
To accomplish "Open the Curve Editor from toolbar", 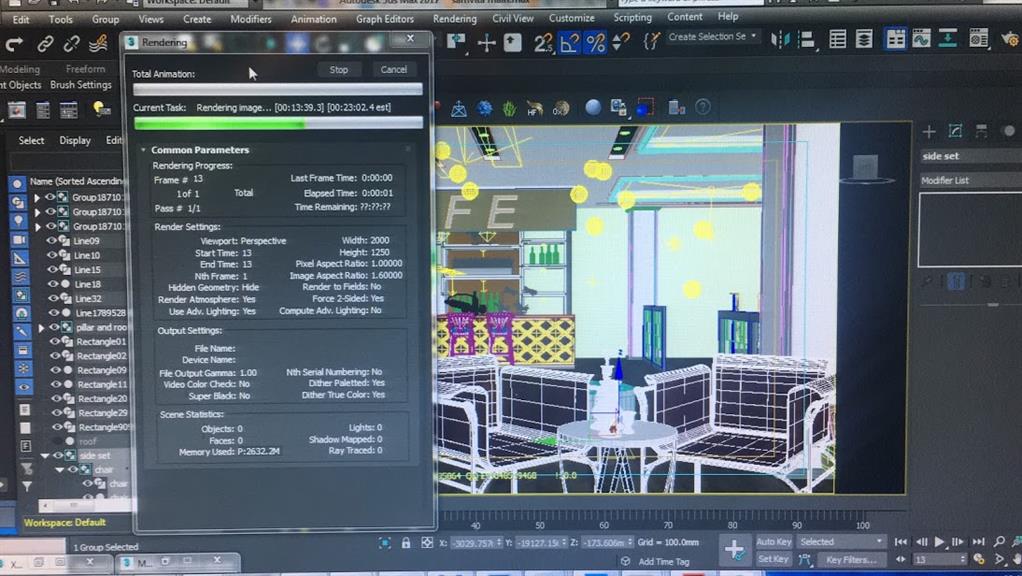I will click(921, 39).
